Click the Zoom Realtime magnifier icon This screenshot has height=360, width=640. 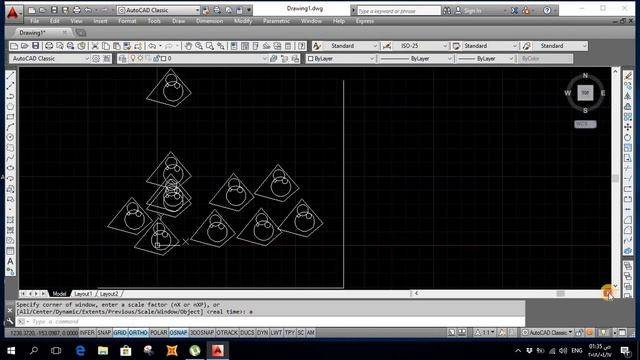pos(199,46)
